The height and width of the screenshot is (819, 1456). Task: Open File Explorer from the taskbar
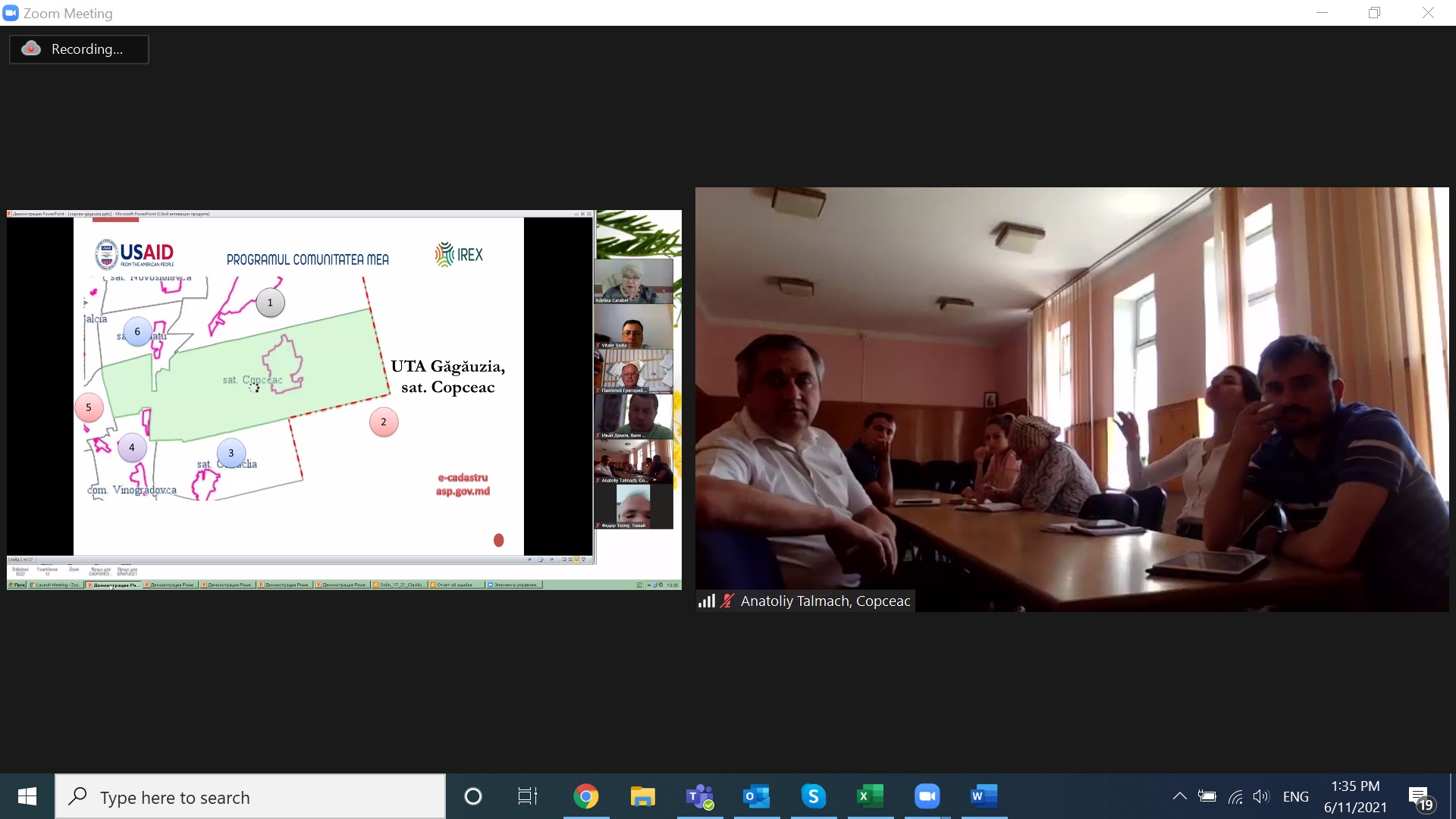[642, 796]
